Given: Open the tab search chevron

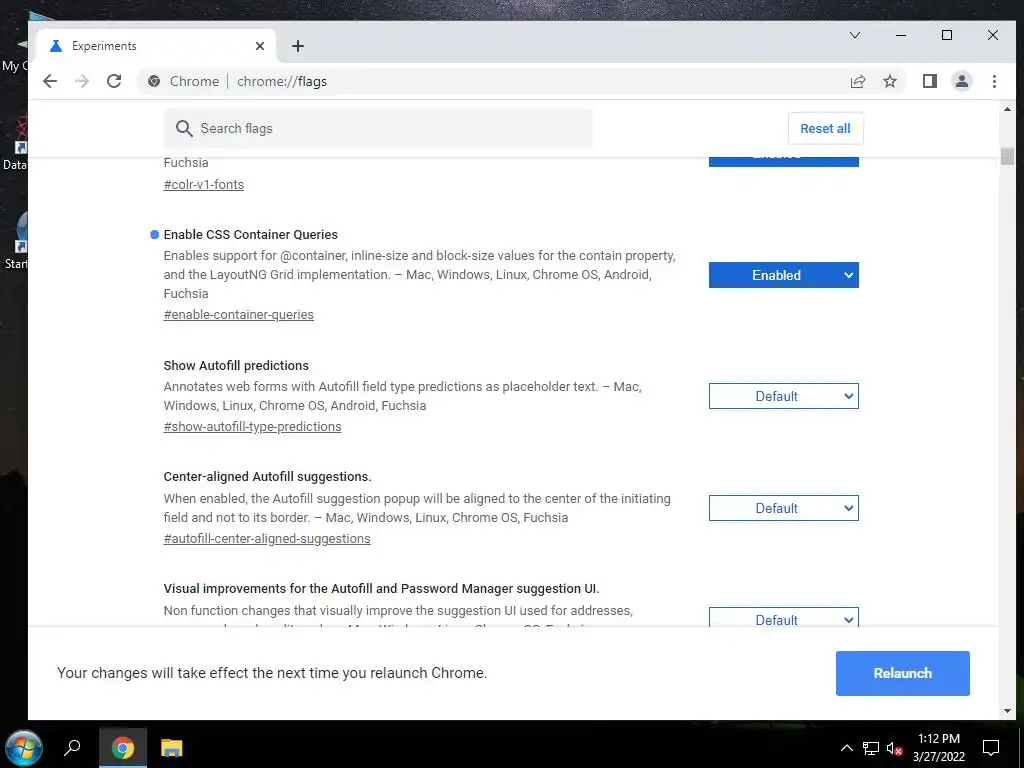Looking at the screenshot, I should tap(854, 35).
